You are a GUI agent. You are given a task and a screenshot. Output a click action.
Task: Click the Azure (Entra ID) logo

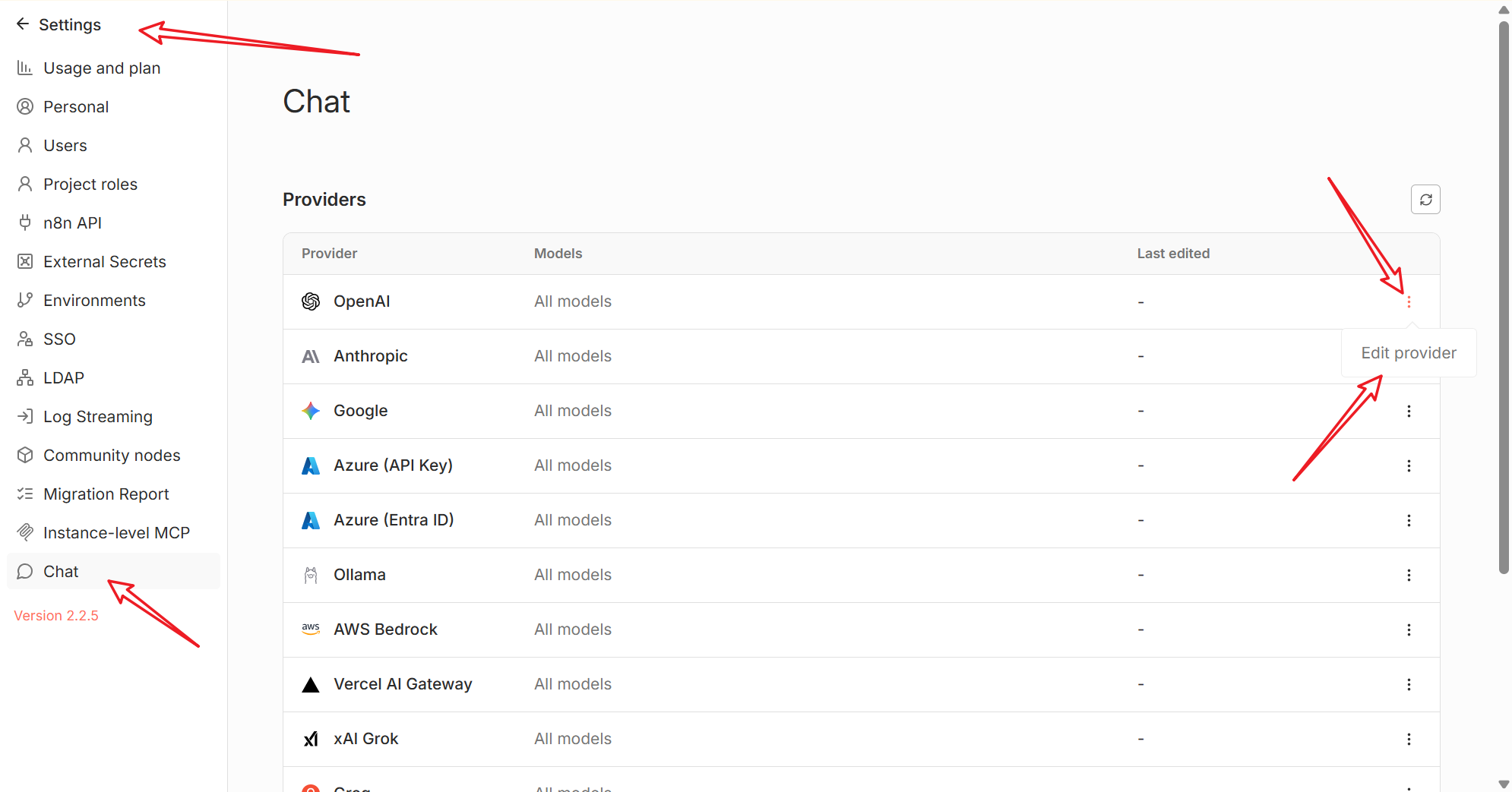coord(311,520)
